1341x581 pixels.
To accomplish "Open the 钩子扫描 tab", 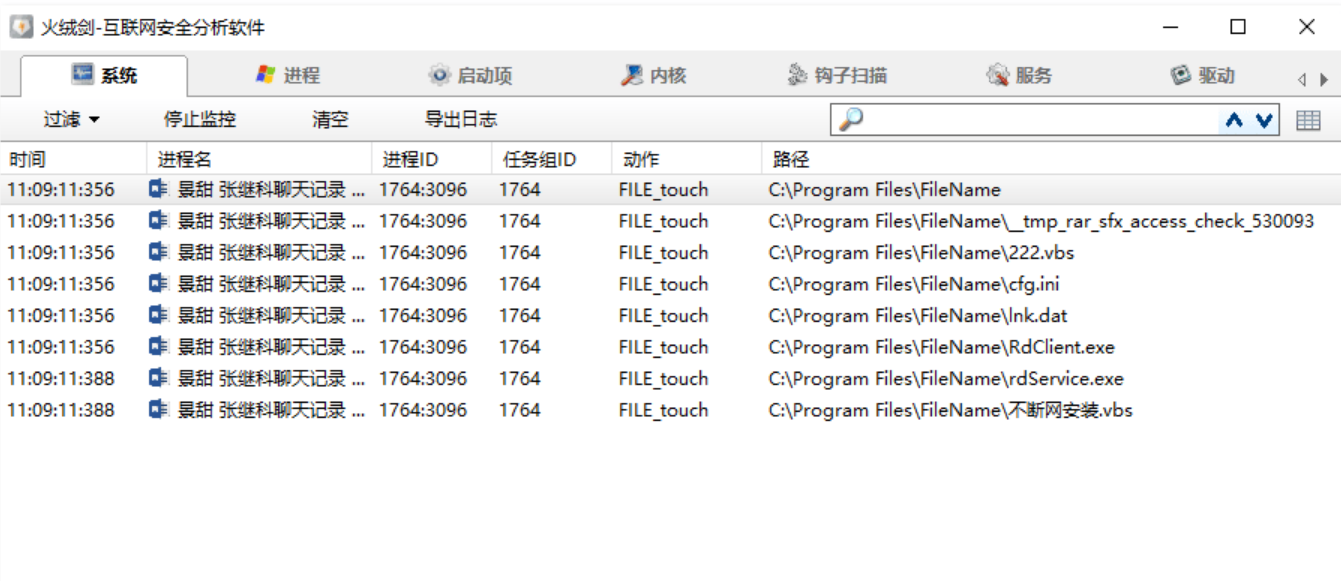I will click(x=837, y=75).
